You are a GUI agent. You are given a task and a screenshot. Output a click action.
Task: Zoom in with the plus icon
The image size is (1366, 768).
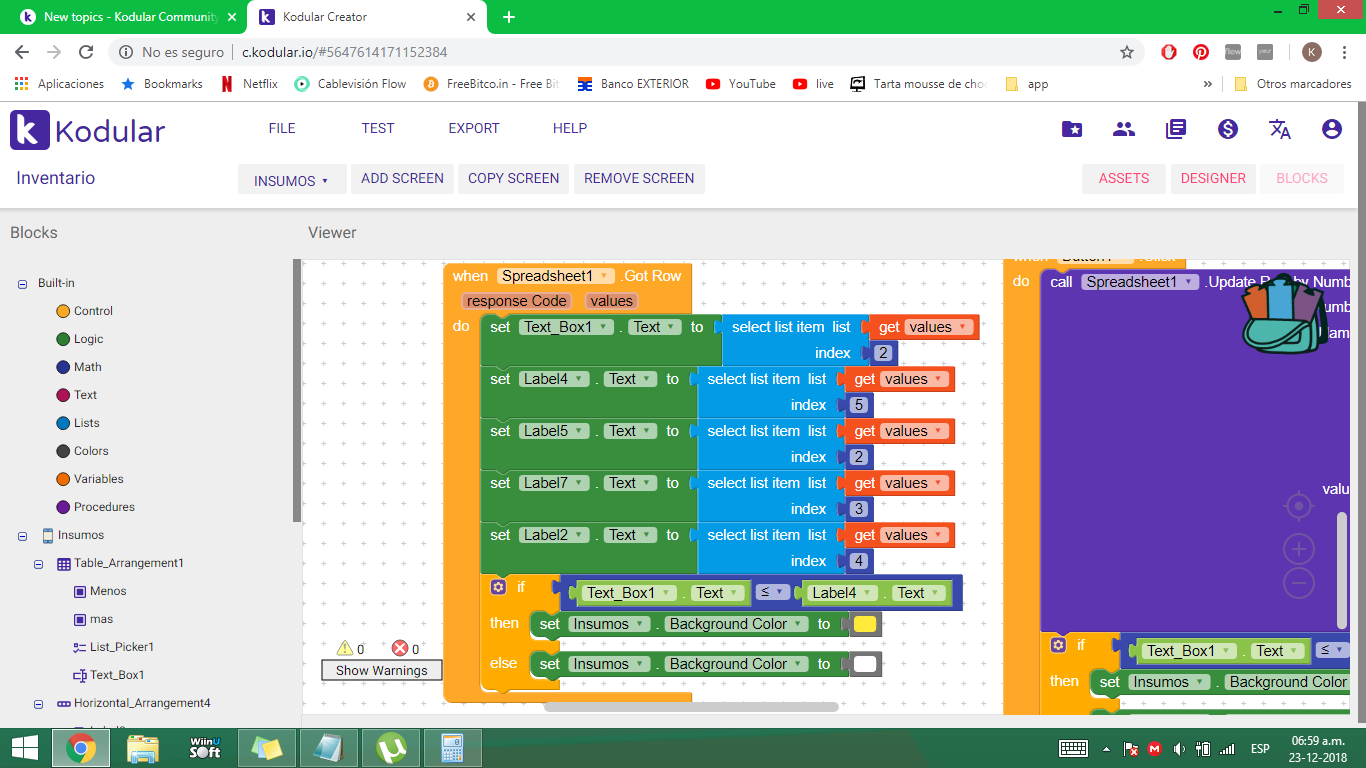point(1298,549)
